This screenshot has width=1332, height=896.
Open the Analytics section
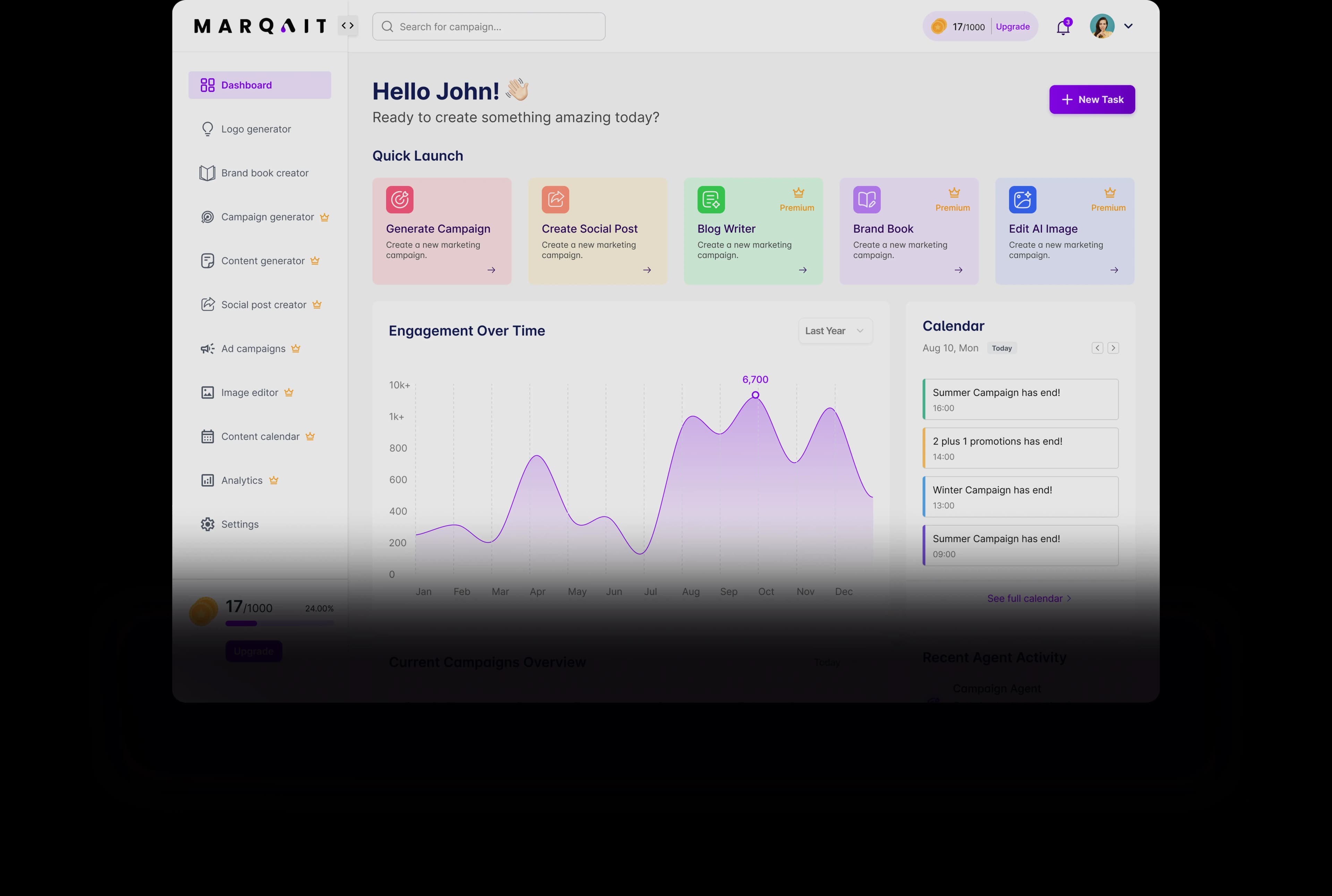(242, 480)
